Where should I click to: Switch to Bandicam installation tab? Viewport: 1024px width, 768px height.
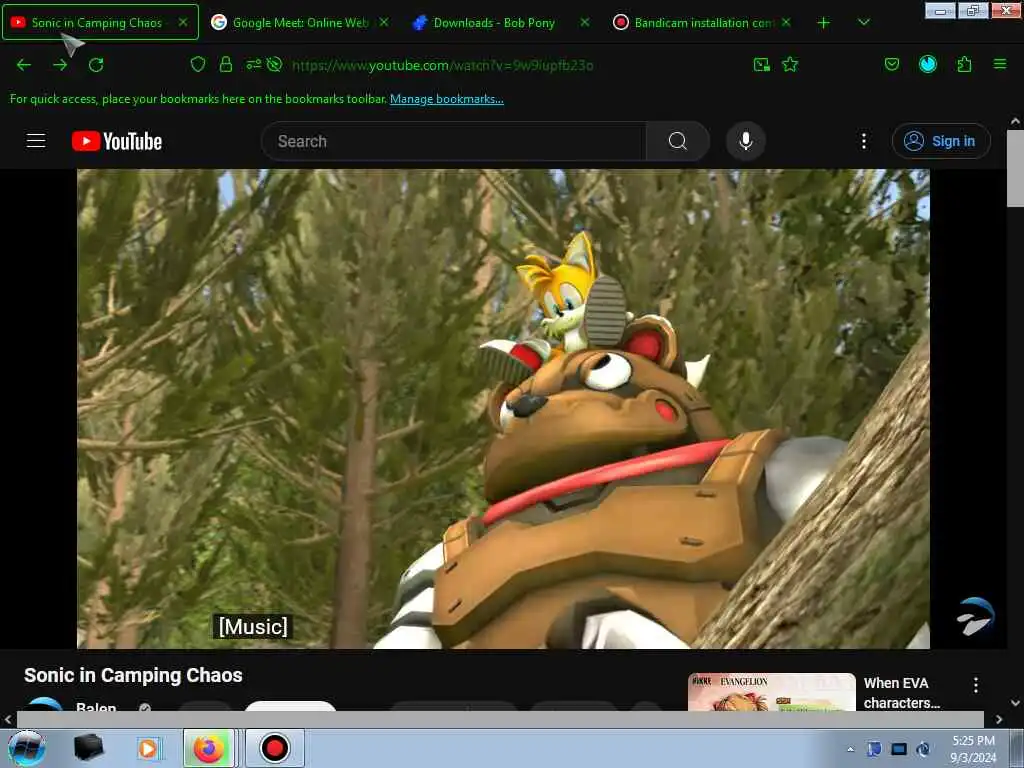[x=701, y=22]
